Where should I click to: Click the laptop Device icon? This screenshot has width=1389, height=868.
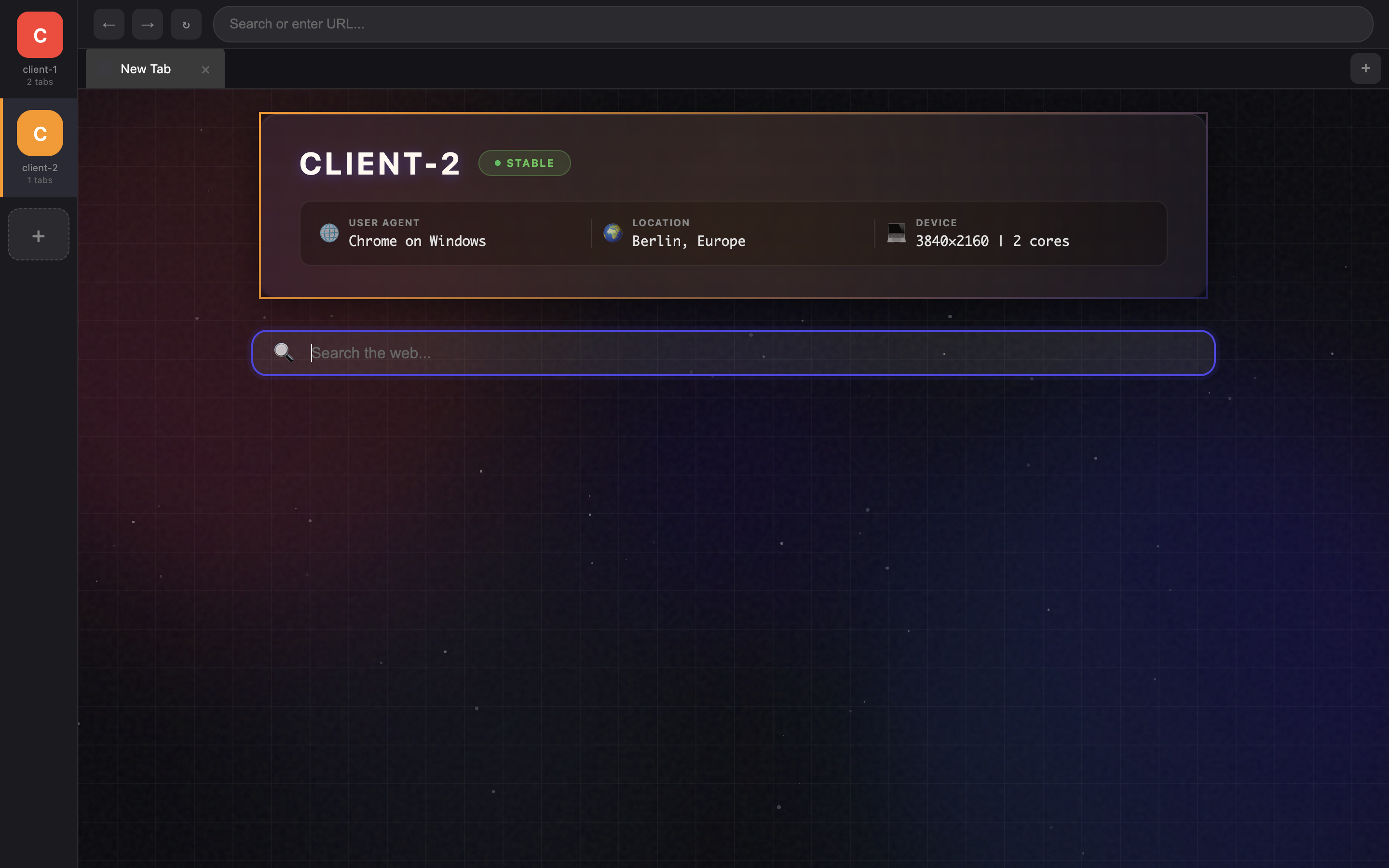coord(896,232)
